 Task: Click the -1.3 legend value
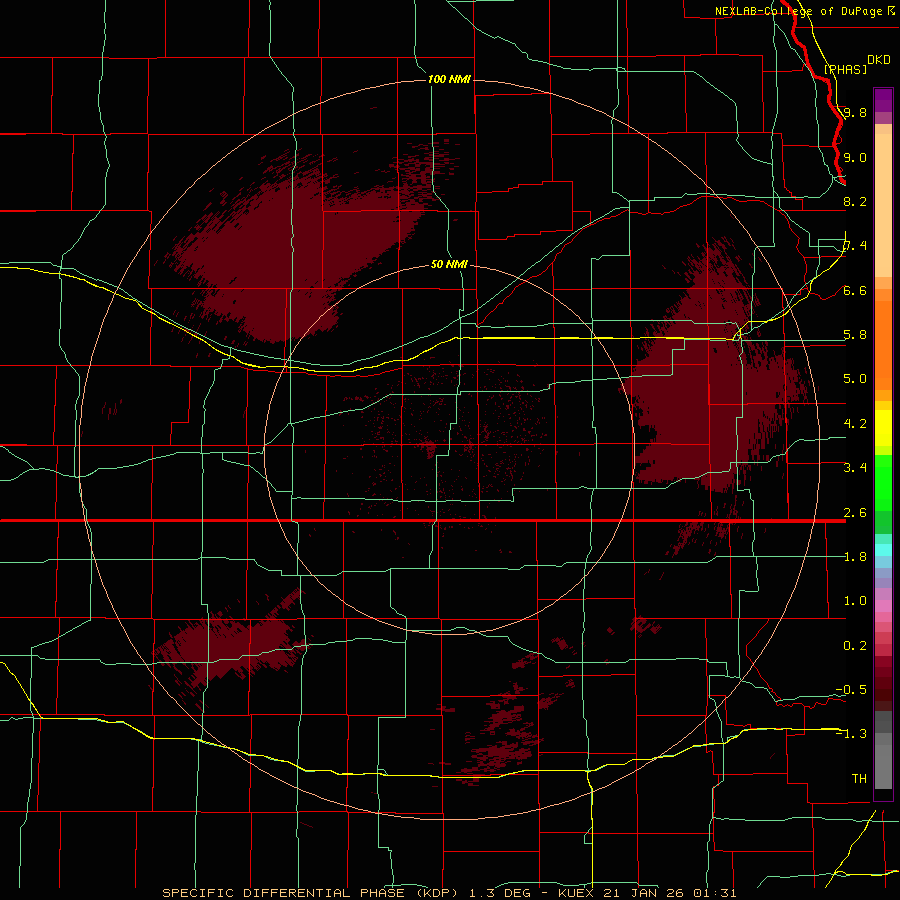click(x=851, y=734)
